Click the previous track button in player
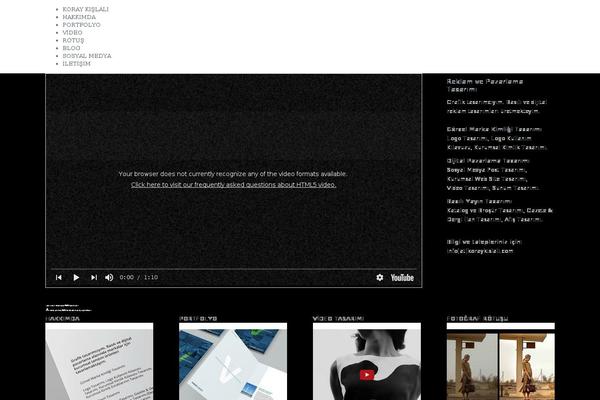The width and height of the screenshot is (600, 400). [x=59, y=277]
